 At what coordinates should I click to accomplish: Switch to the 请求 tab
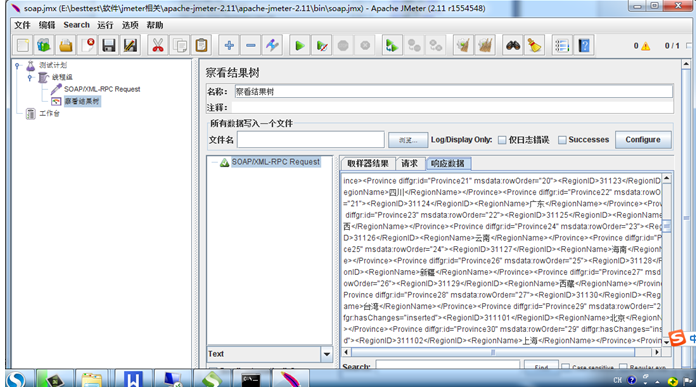tap(409, 163)
